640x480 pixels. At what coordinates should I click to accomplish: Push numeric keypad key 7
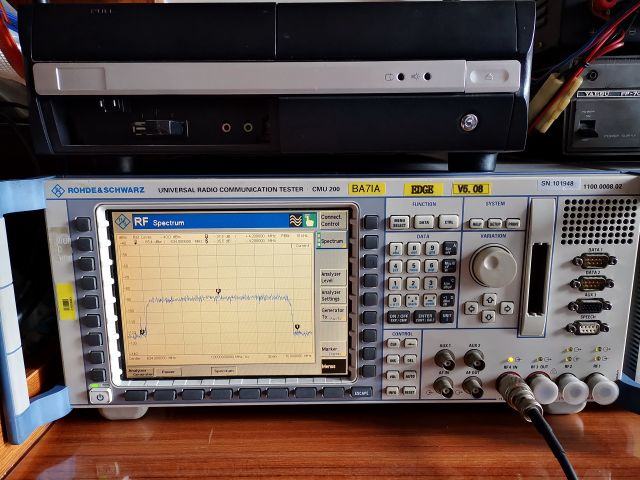coord(396,249)
